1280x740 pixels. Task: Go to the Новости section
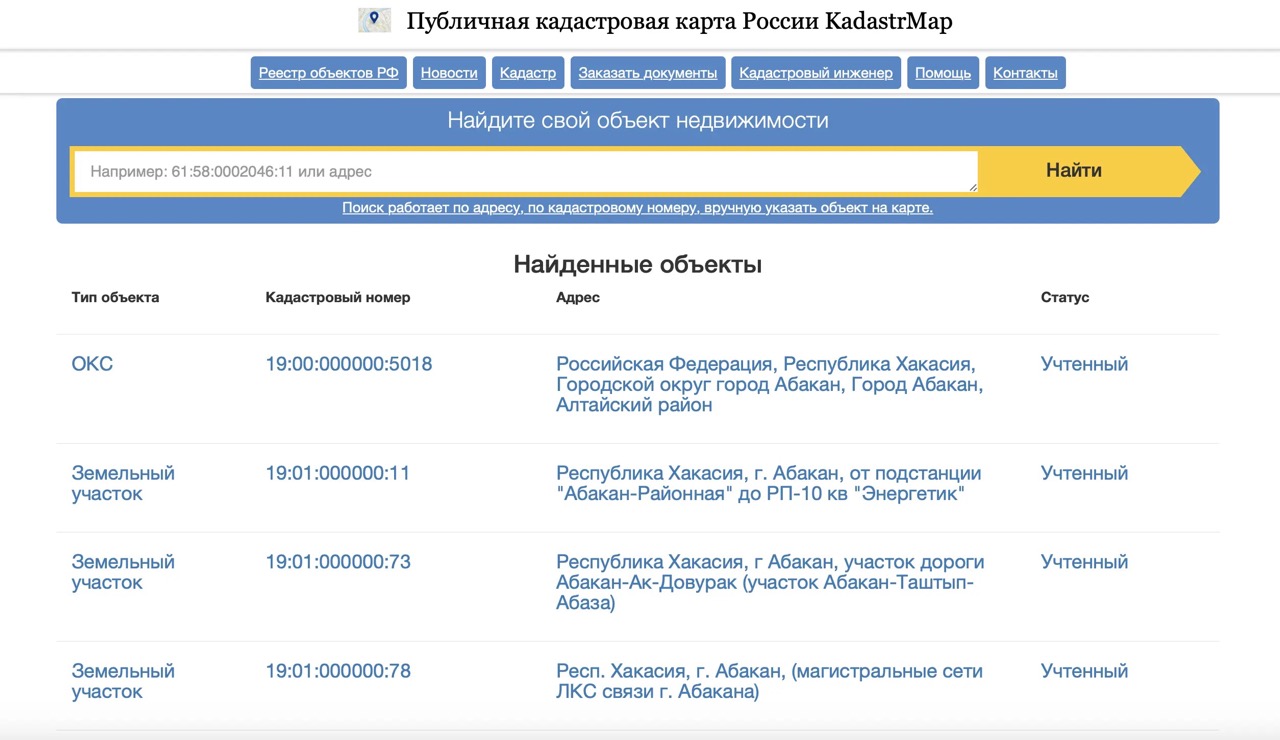pos(449,73)
